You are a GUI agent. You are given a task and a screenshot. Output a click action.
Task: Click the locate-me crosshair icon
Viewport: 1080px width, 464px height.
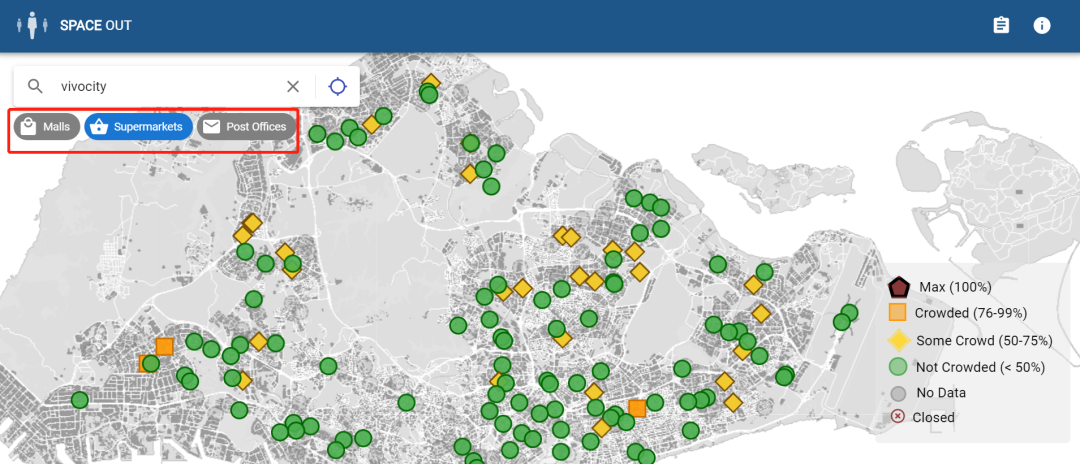pyautogui.click(x=338, y=86)
